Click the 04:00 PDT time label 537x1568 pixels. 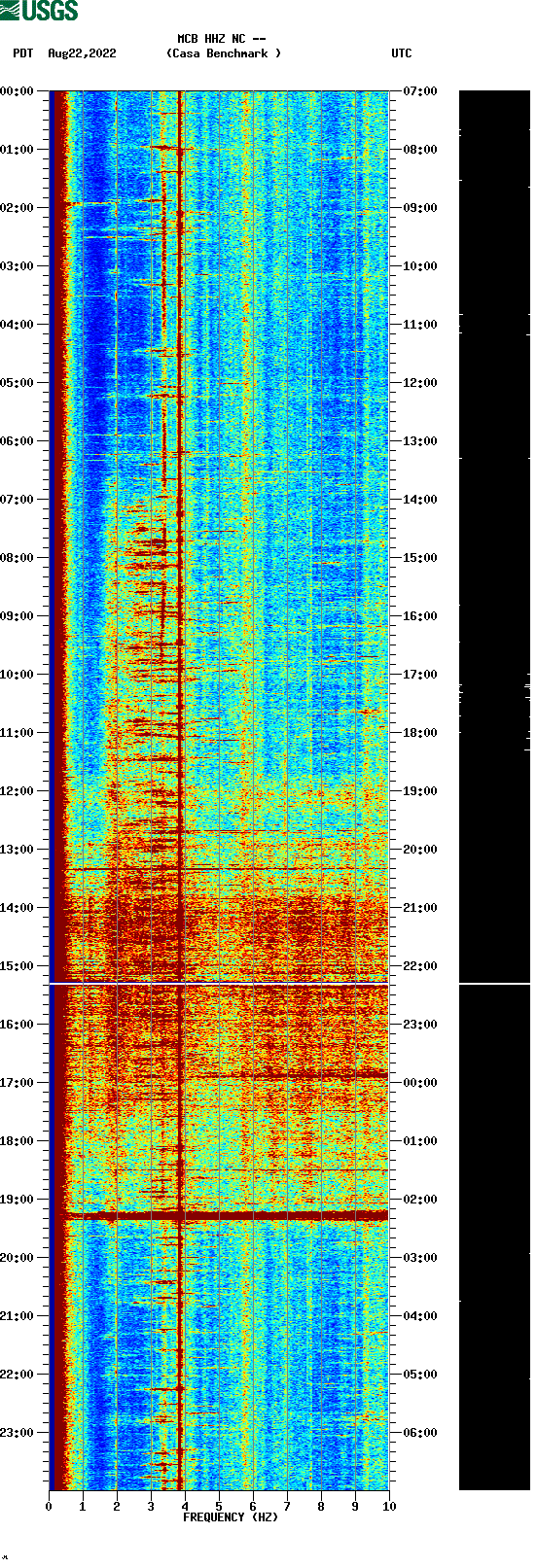tap(18, 325)
